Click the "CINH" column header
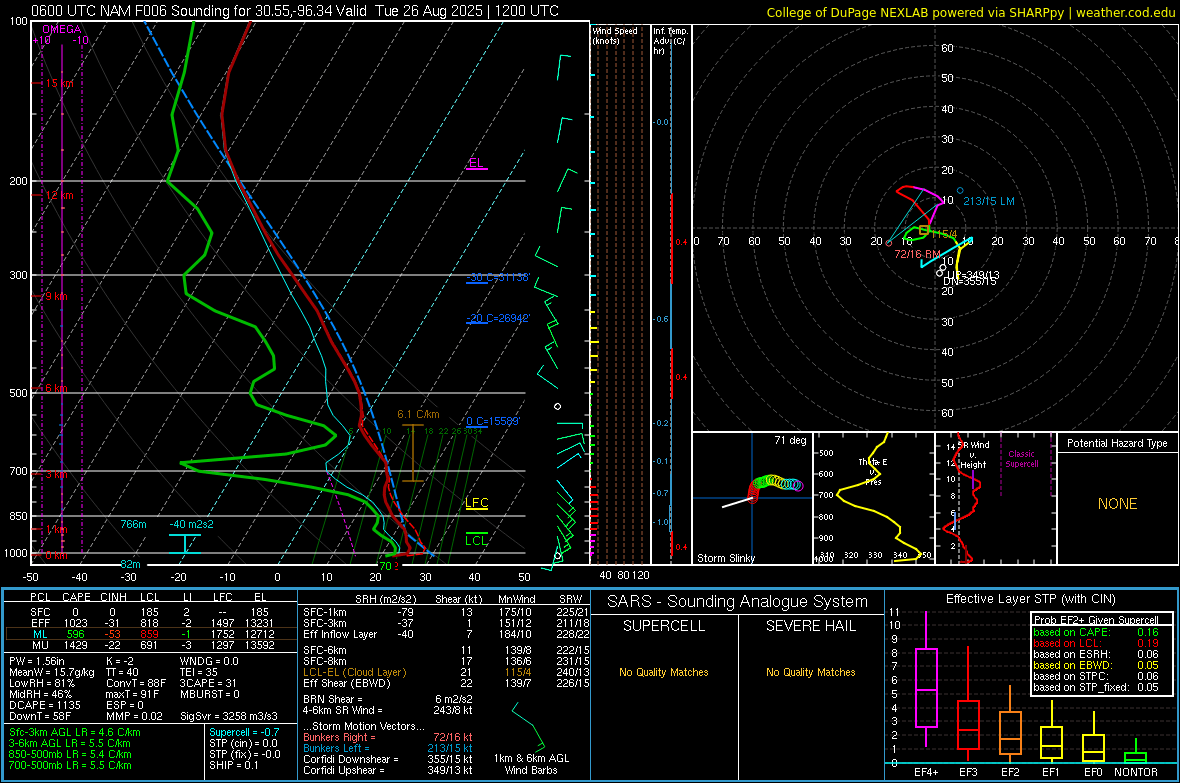The height and width of the screenshot is (783, 1180). point(113,597)
